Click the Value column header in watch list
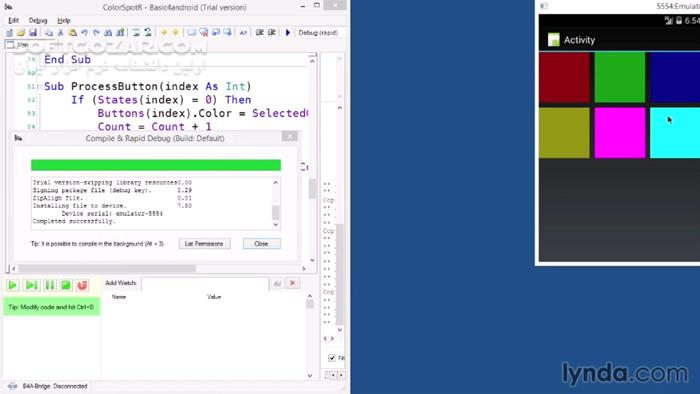Screen dimensions: 700x394 pos(214,297)
